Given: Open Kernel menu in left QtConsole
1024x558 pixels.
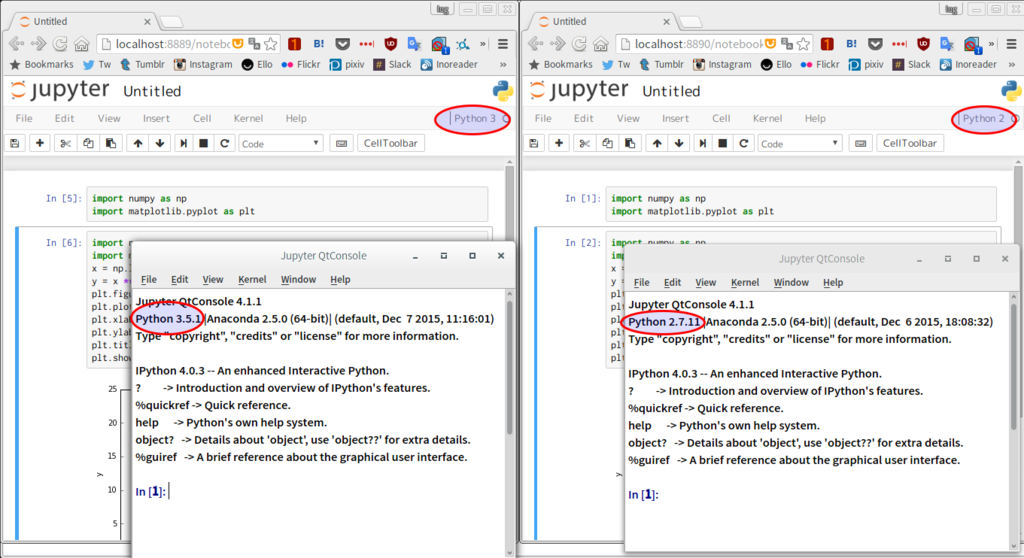Looking at the screenshot, I should 252,279.
